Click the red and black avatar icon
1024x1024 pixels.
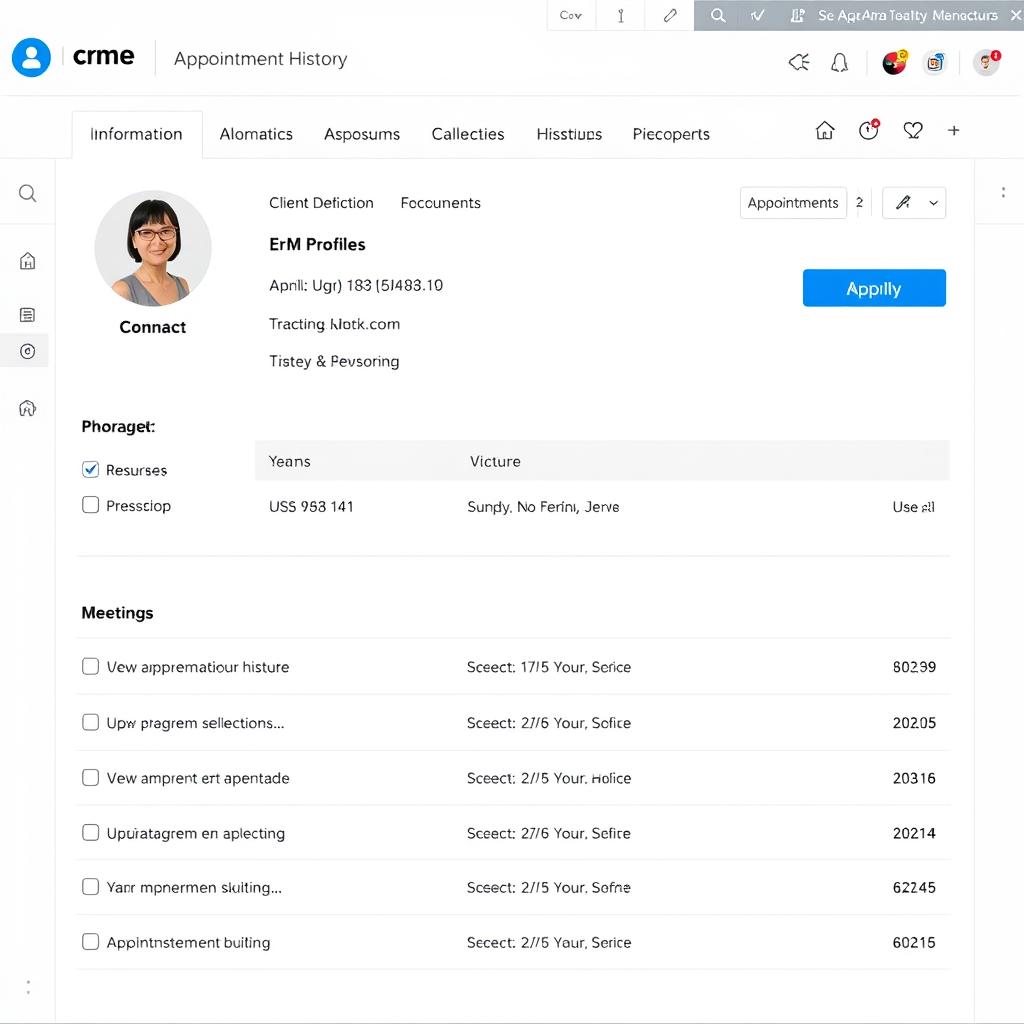(x=895, y=62)
